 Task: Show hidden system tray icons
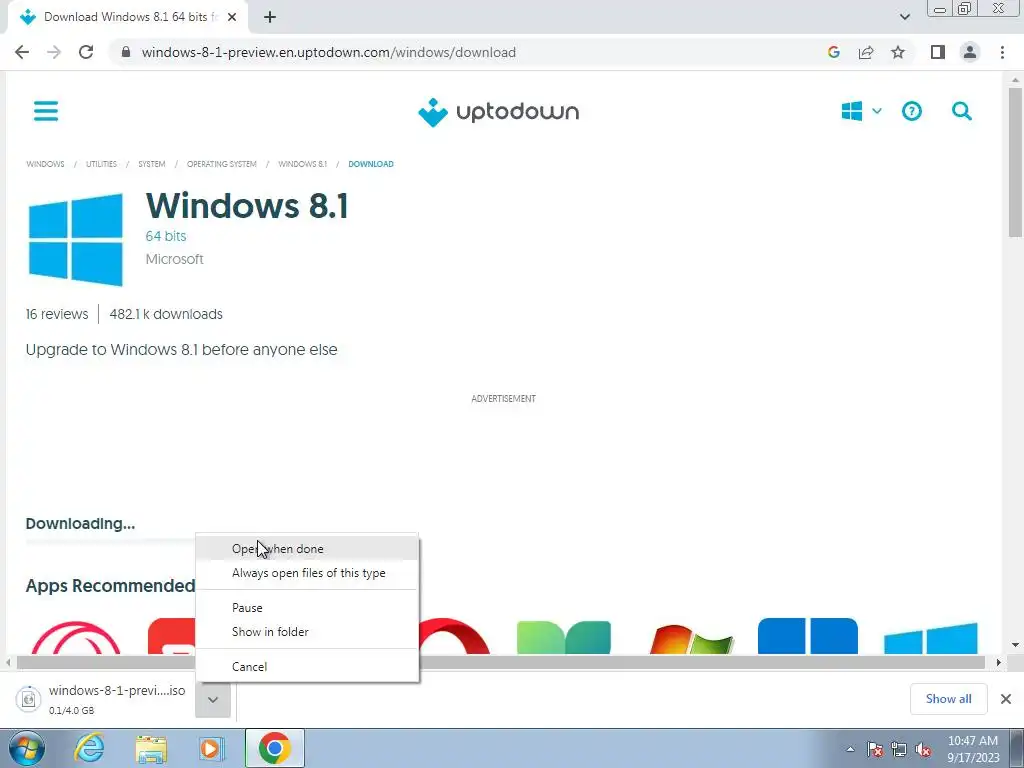coord(850,750)
